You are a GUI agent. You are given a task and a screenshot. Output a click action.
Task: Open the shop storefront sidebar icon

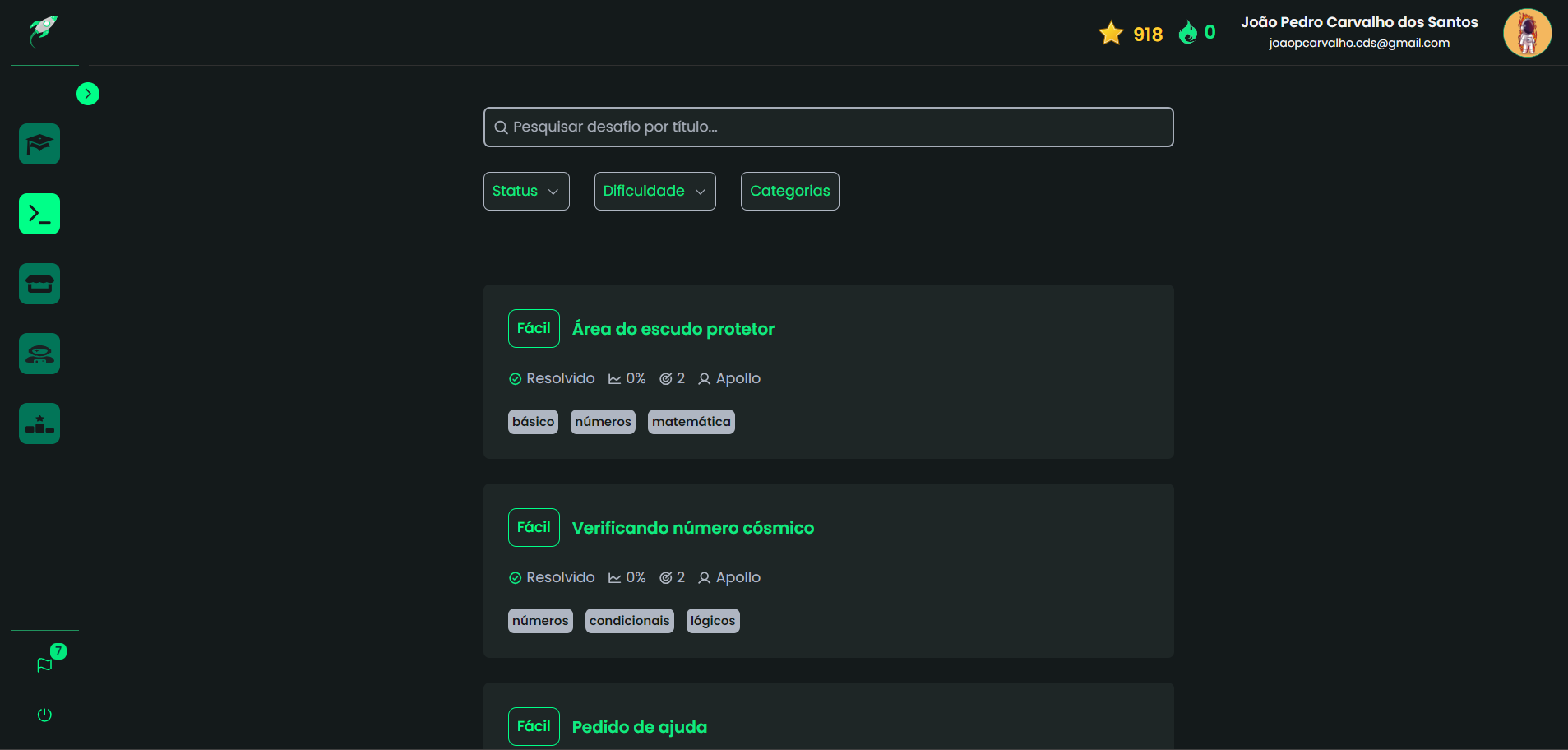(x=39, y=284)
